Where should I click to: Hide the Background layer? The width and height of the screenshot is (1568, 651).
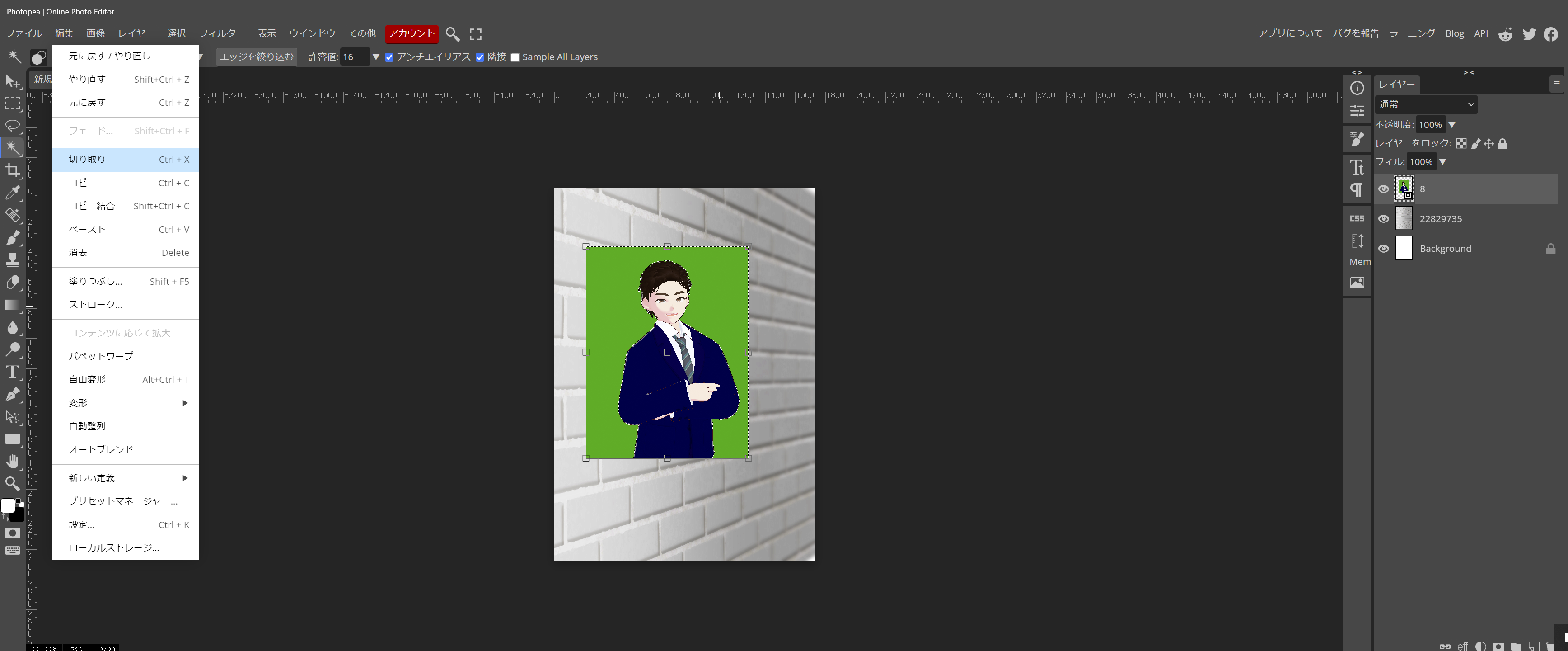(x=1384, y=249)
